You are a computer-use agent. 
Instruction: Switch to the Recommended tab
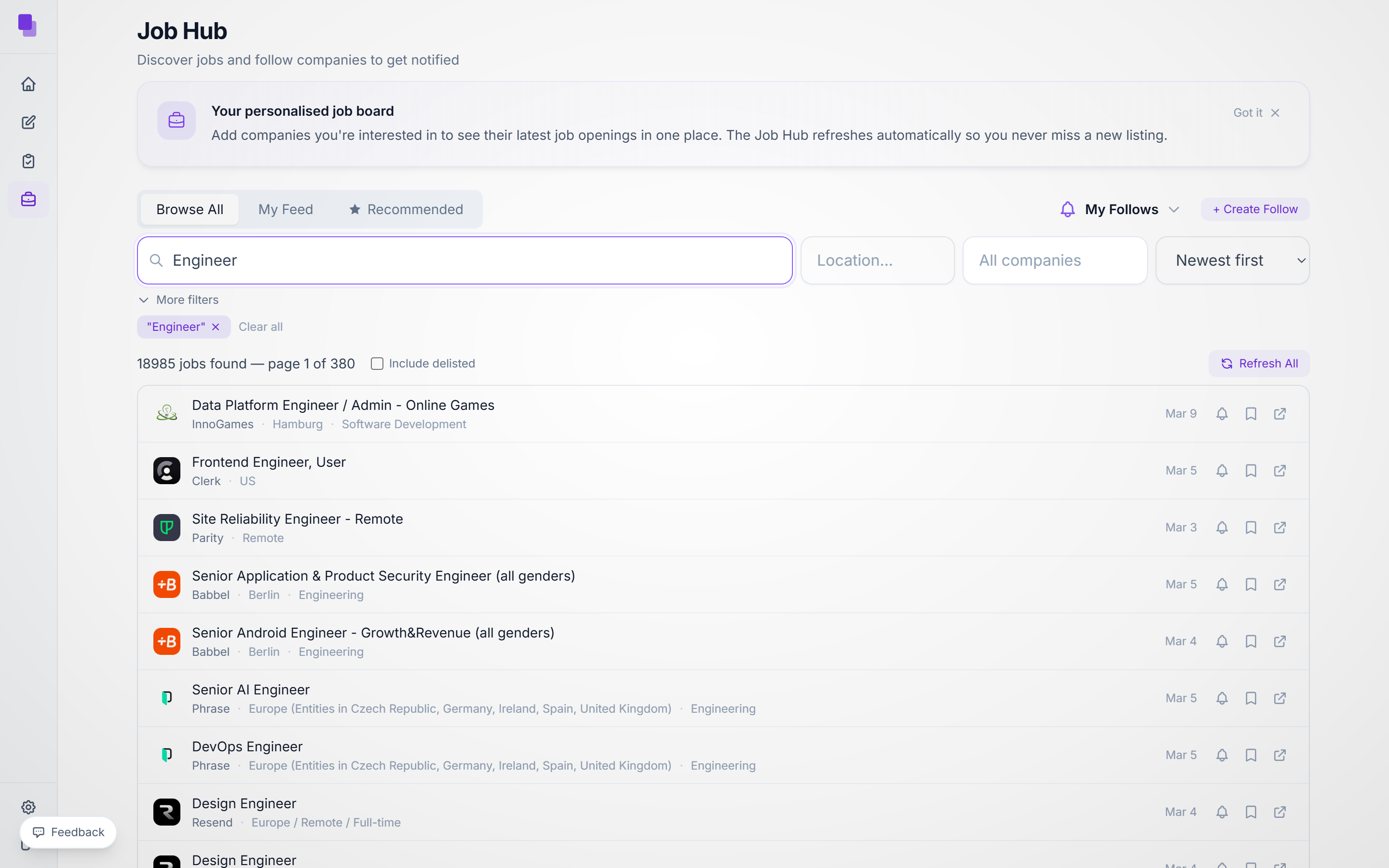(x=406, y=209)
